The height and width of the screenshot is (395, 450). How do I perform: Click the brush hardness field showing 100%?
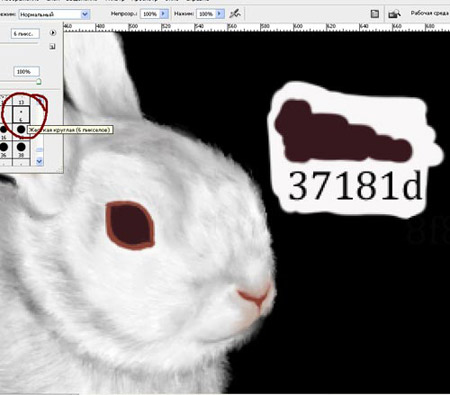click(x=26, y=72)
